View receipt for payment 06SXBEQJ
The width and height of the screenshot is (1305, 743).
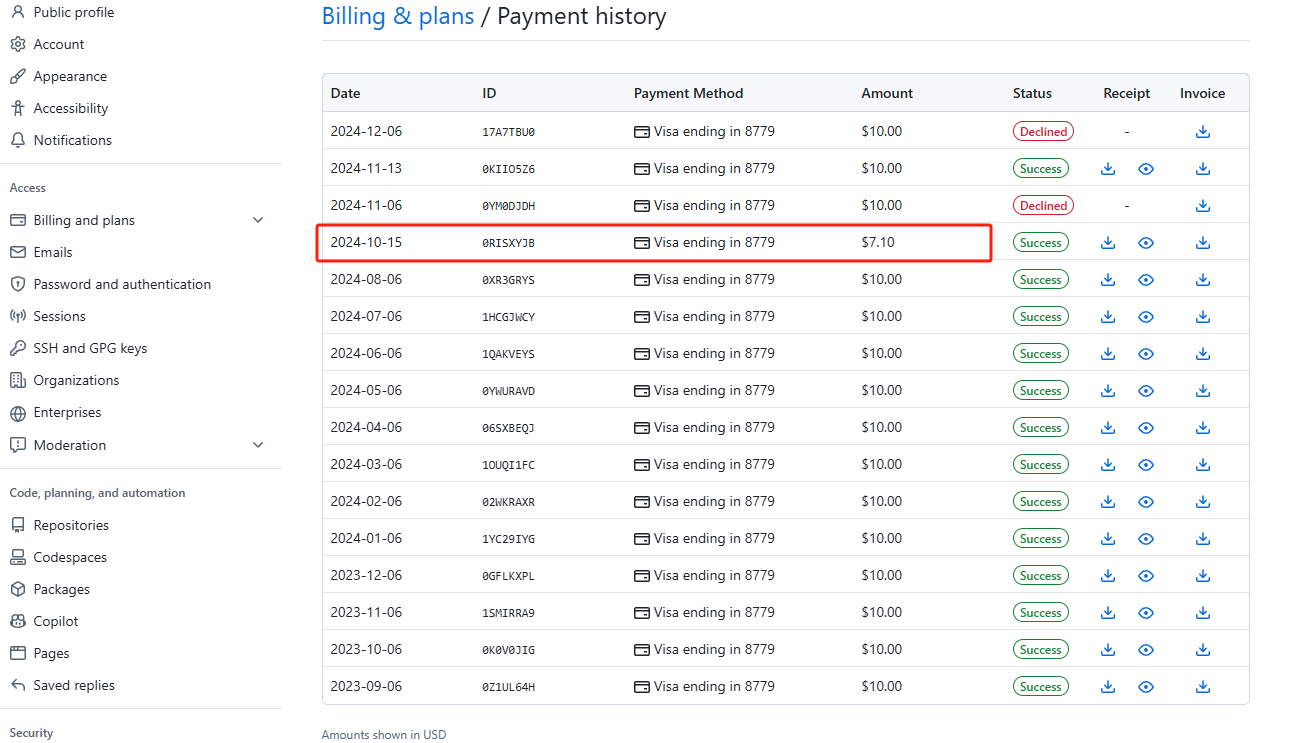pos(1146,428)
